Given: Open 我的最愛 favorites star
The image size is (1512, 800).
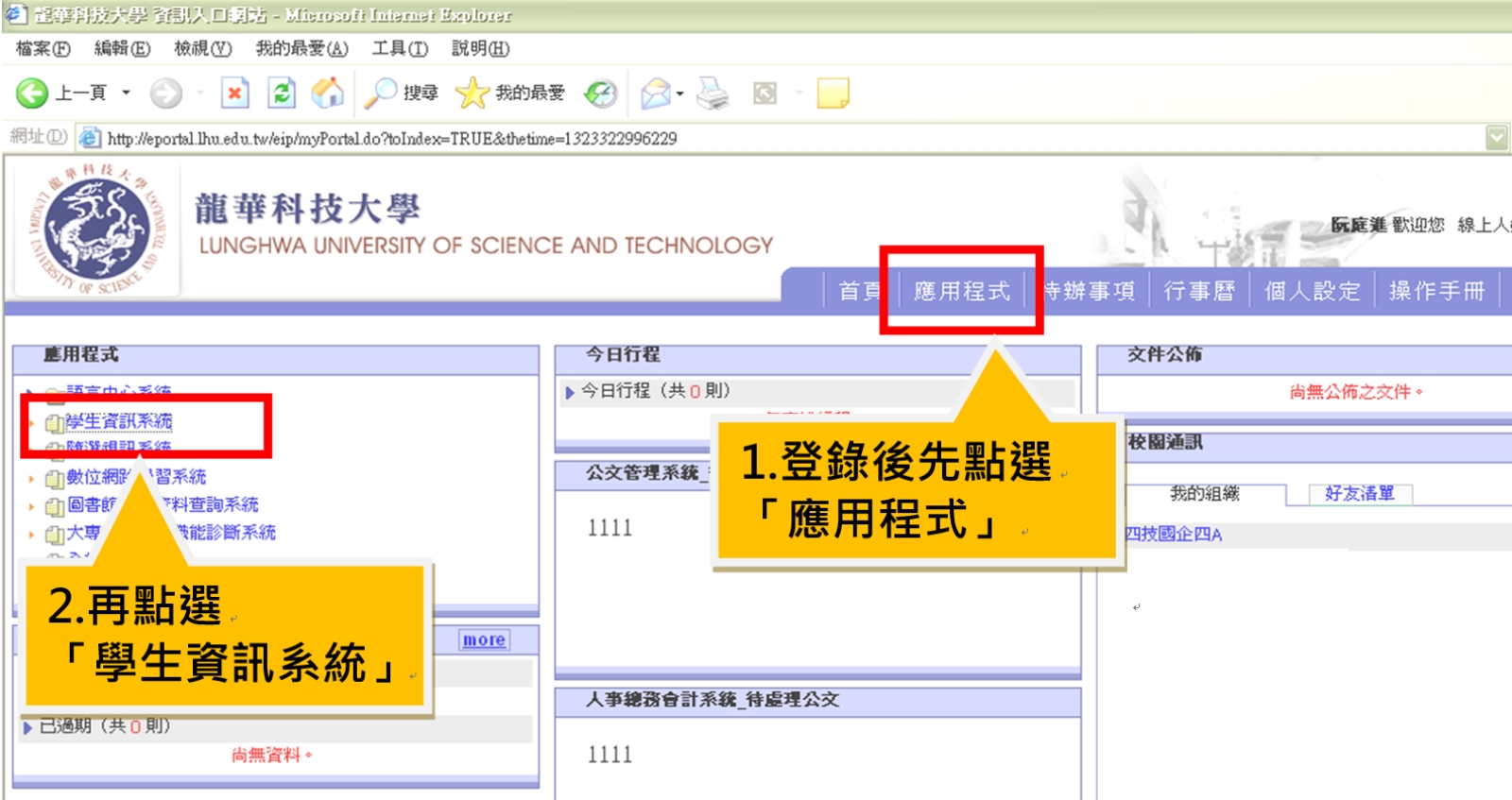Looking at the screenshot, I should pyautogui.click(x=510, y=93).
